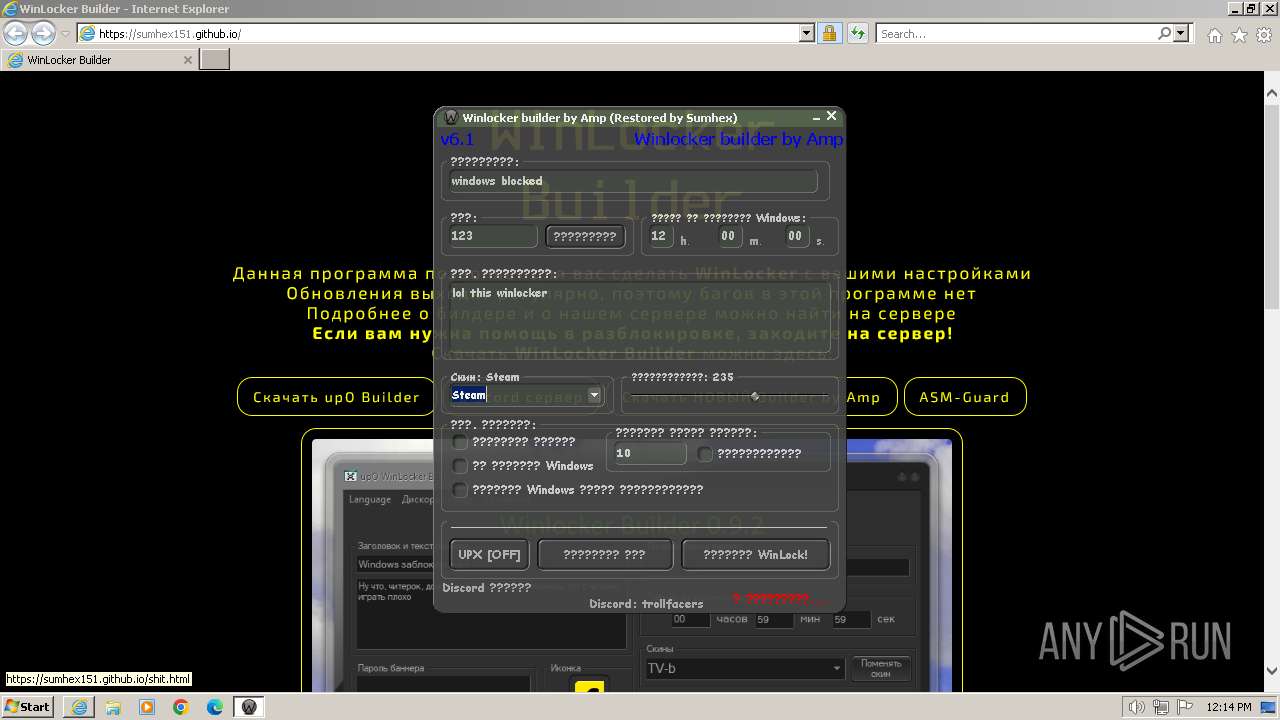Open the IE recent pages dropdown arrow
Image resolution: width=1280 pixels, height=720 pixels.
[x=65, y=34]
